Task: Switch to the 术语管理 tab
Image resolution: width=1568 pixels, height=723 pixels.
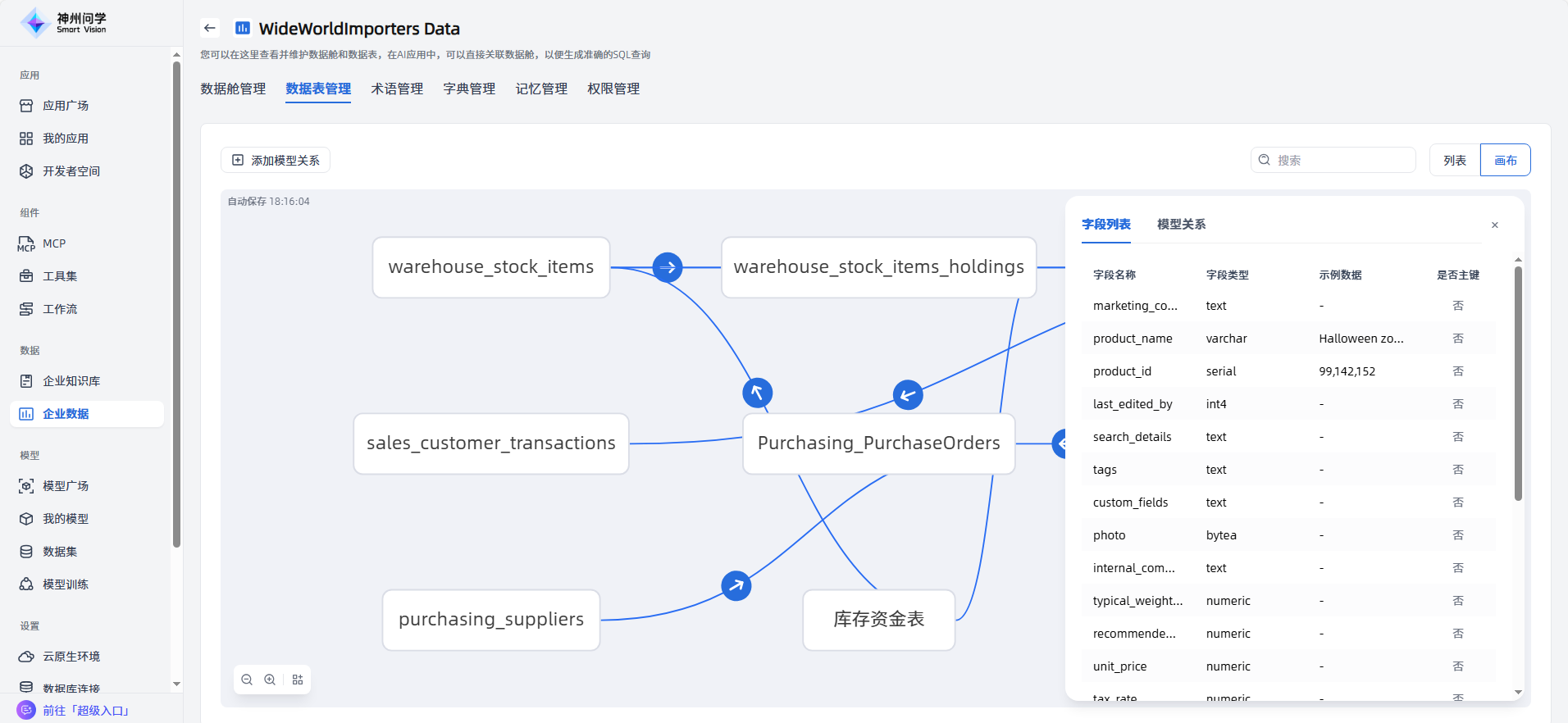Action: click(x=397, y=89)
